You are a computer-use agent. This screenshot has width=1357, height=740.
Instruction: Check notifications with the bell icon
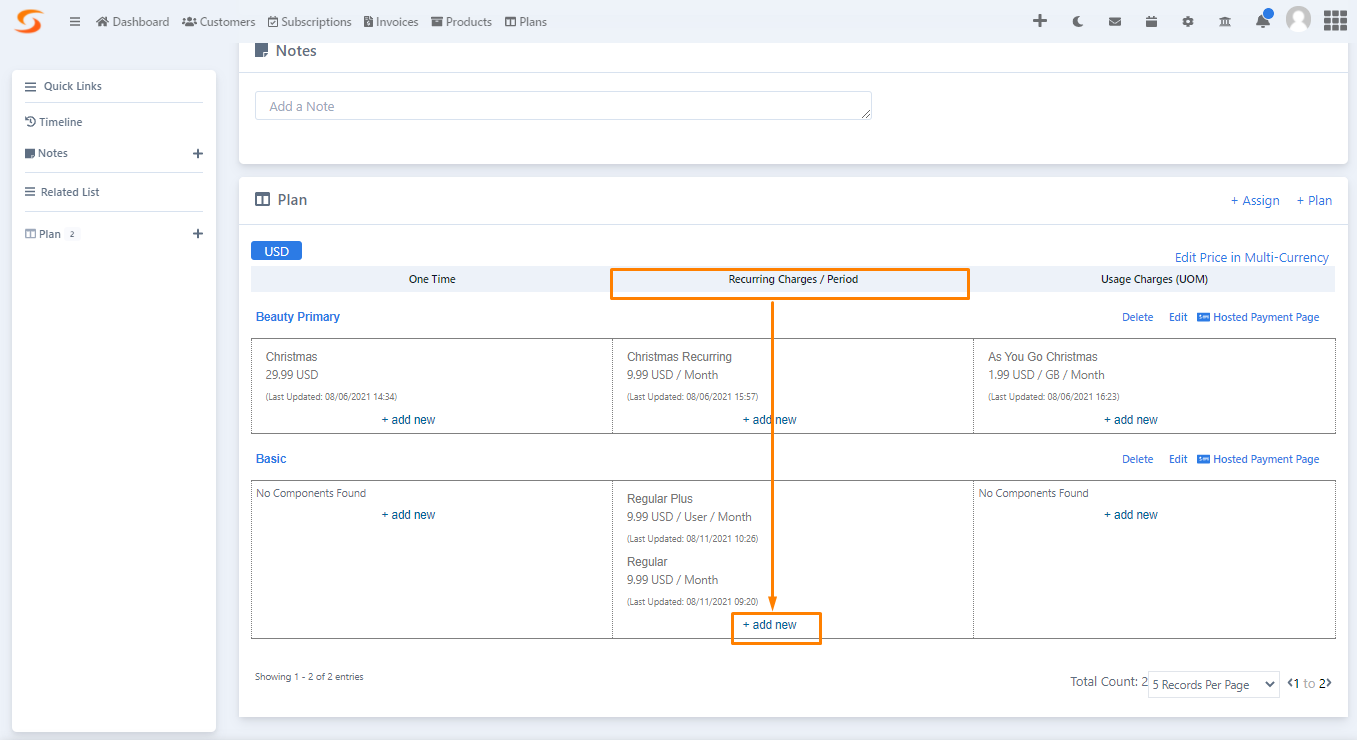pos(1262,20)
